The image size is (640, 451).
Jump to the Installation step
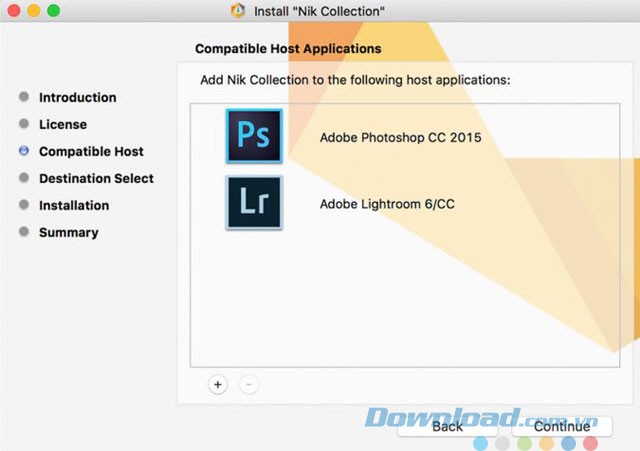[73, 206]
